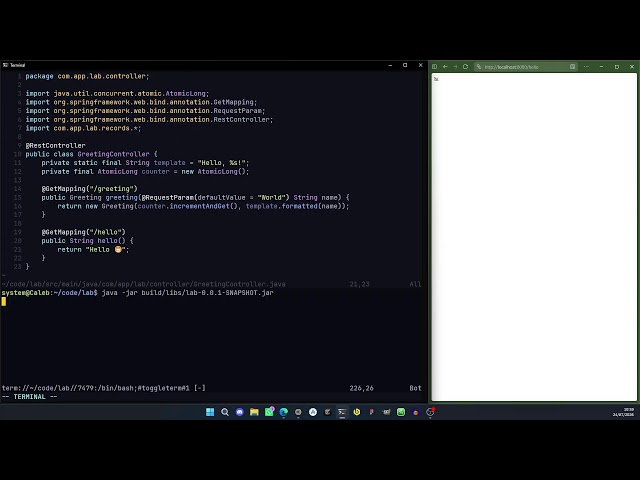The height and width of the screenshot is (480, 640).
Task: Click 'template.formatted(name)' call
Action: (293, 206)
